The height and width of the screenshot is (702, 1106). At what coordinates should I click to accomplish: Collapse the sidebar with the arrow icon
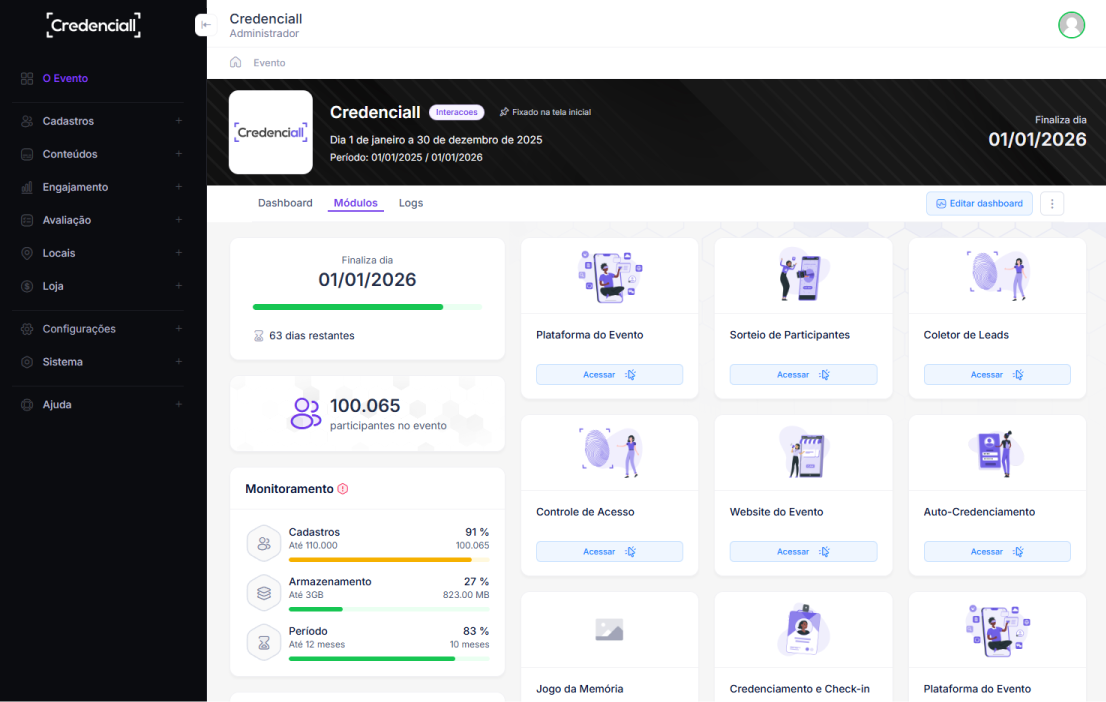(x=205, y=25)
